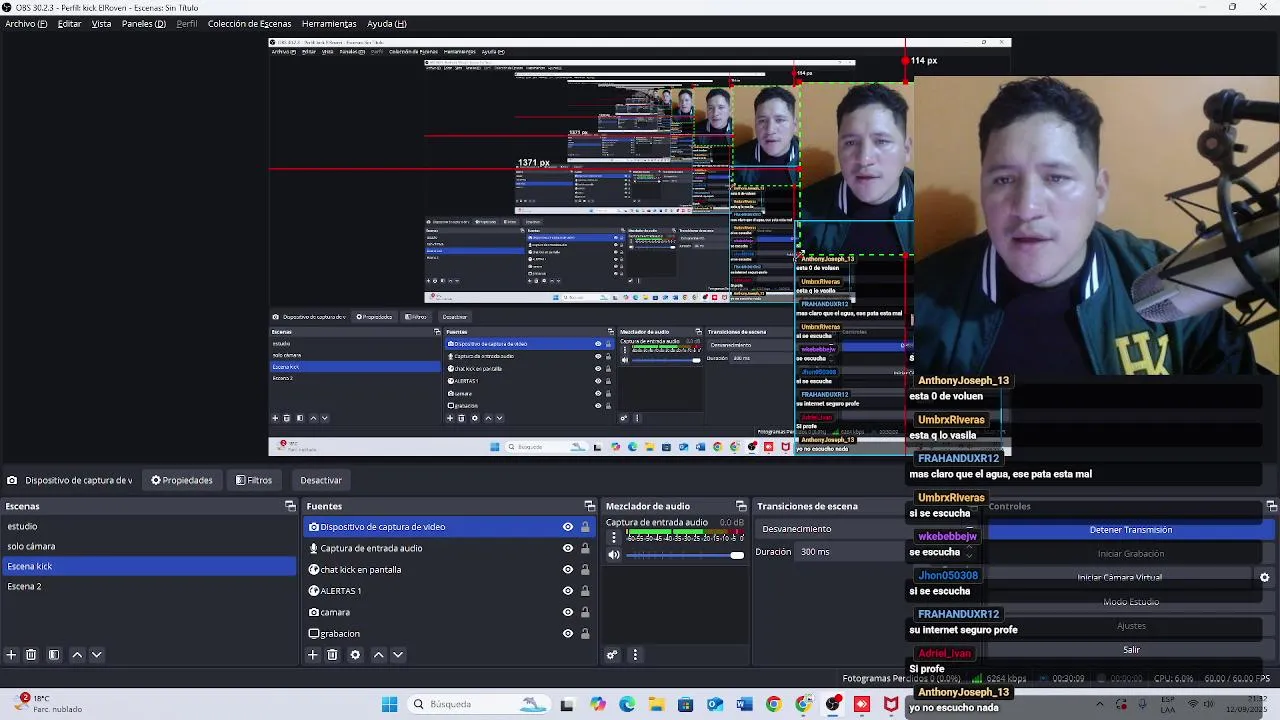
Task: Open Windows Start menu
Action: coord(389,704)
